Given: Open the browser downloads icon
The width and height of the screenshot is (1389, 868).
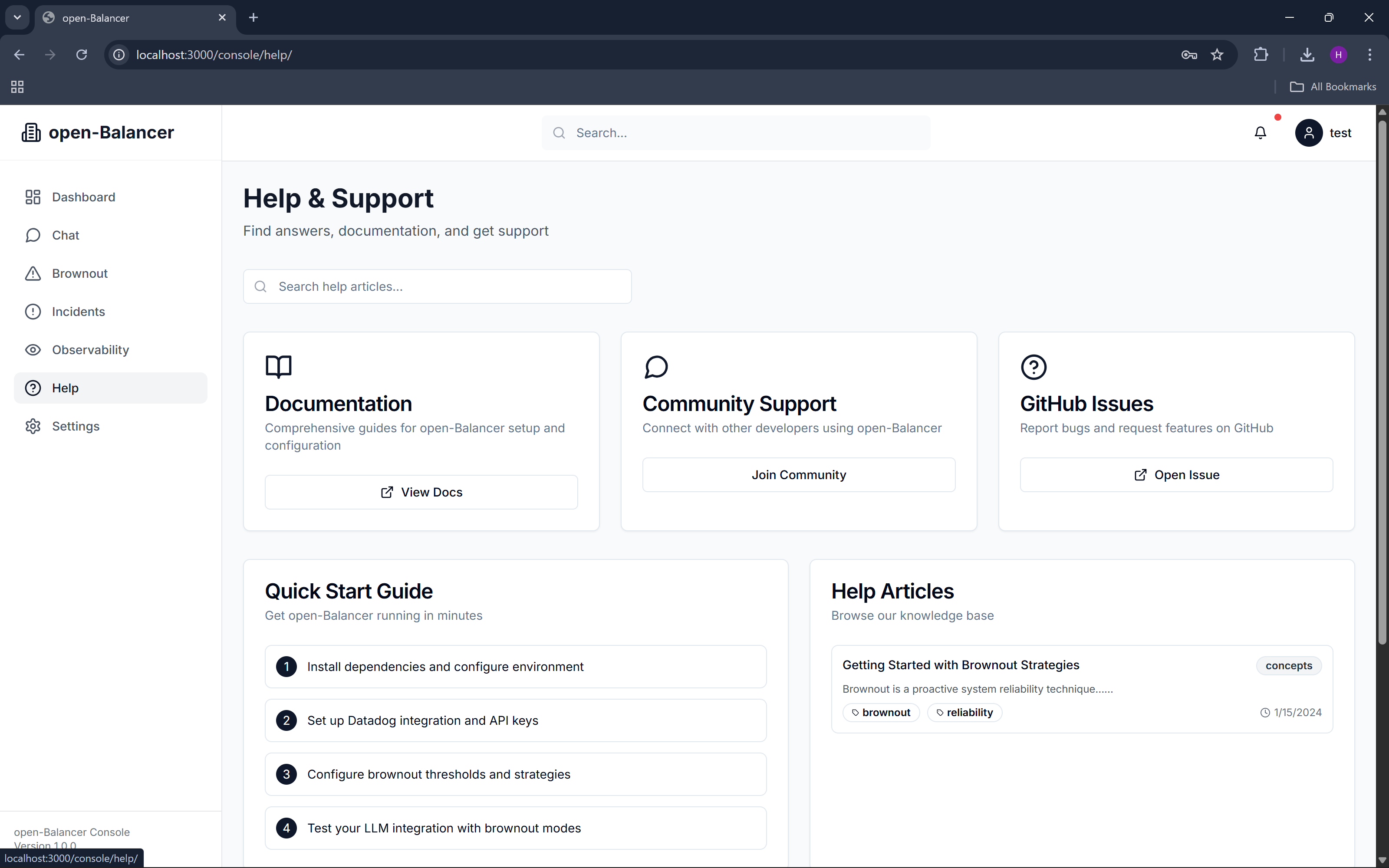Looking at the screenshot, I should click(x=1307, y=55).
